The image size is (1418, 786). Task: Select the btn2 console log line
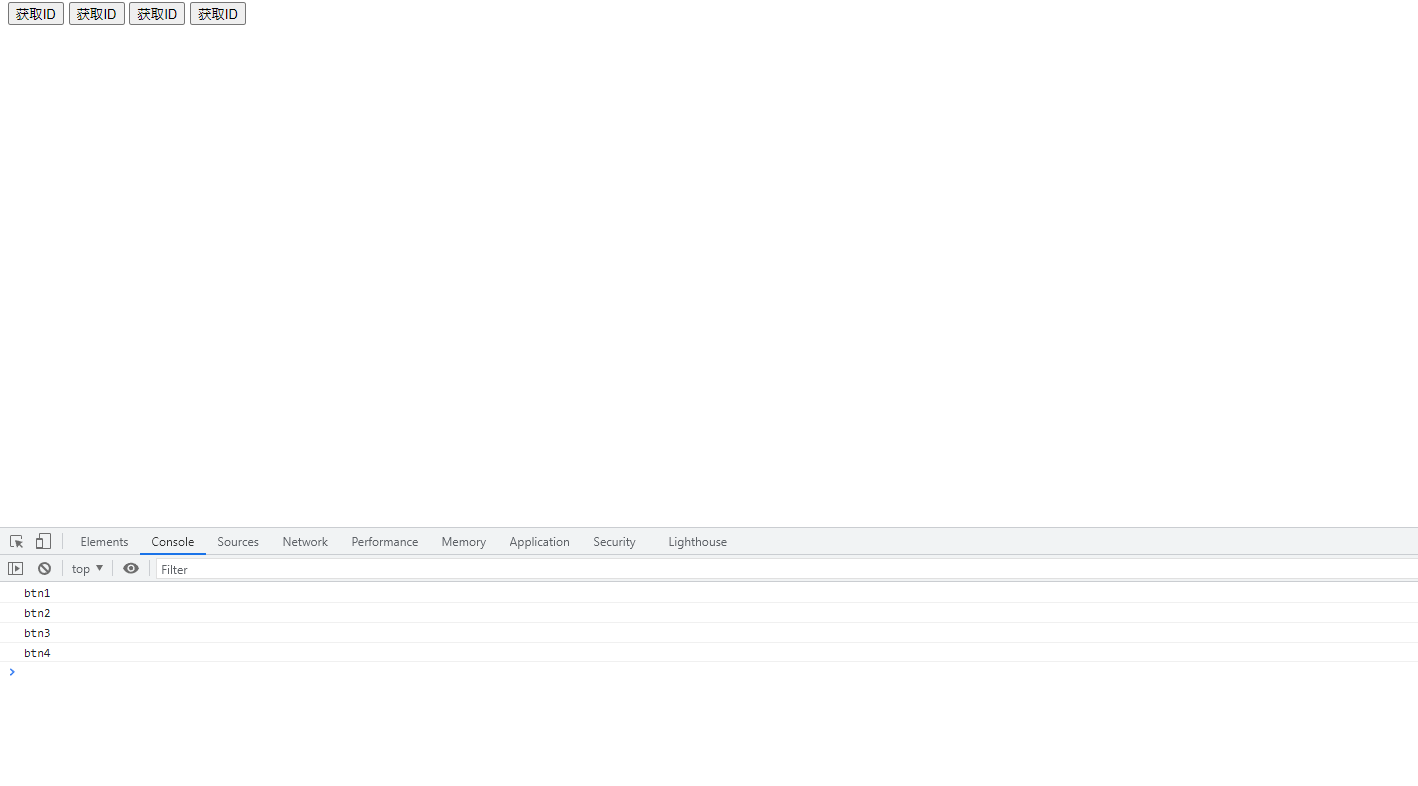click(709, 613)
